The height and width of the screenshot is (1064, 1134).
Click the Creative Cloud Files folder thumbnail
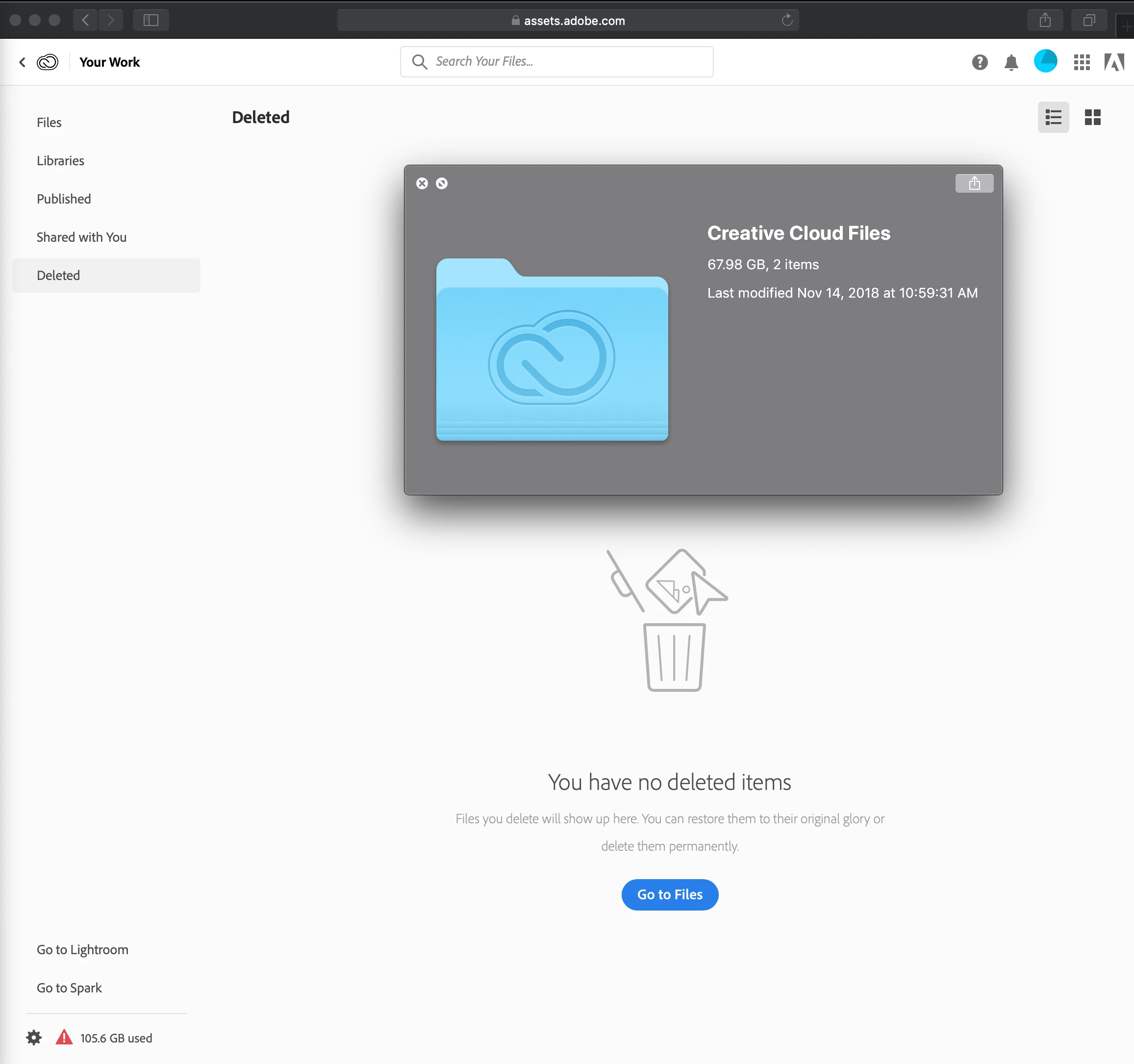pyautogui.click(x=552, y=350)
